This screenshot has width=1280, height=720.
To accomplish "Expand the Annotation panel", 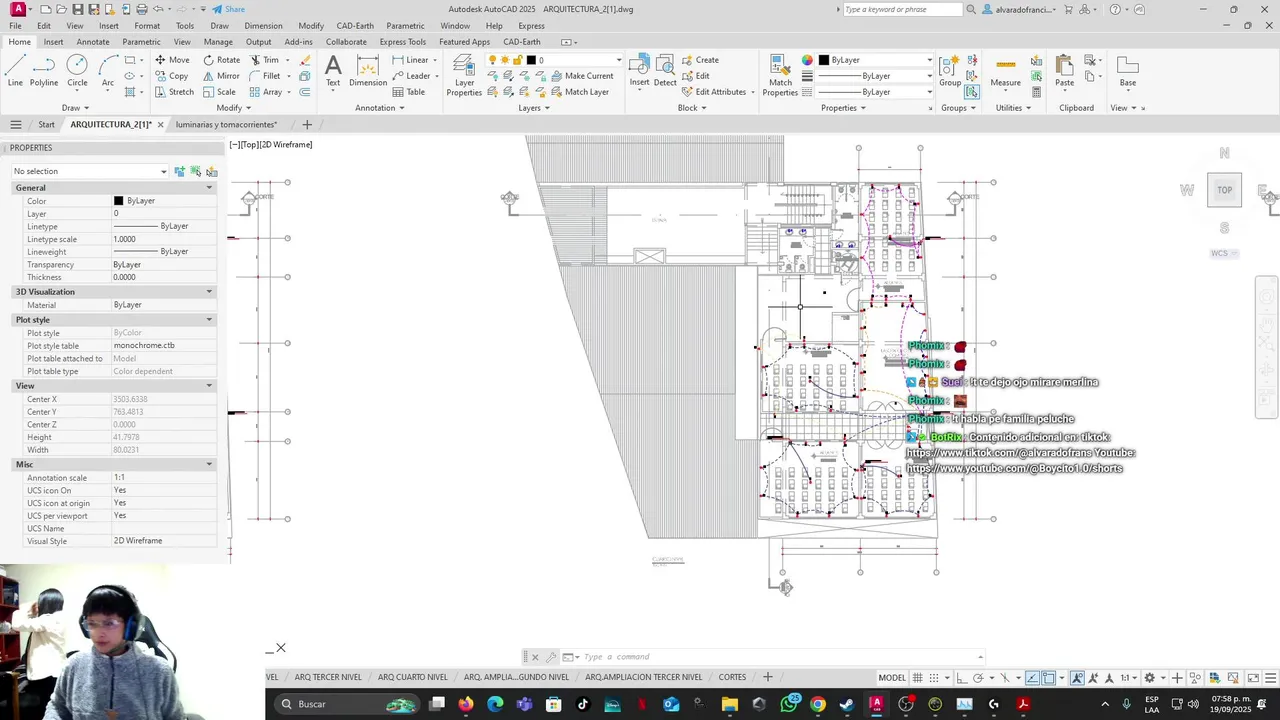I will 380,108.
